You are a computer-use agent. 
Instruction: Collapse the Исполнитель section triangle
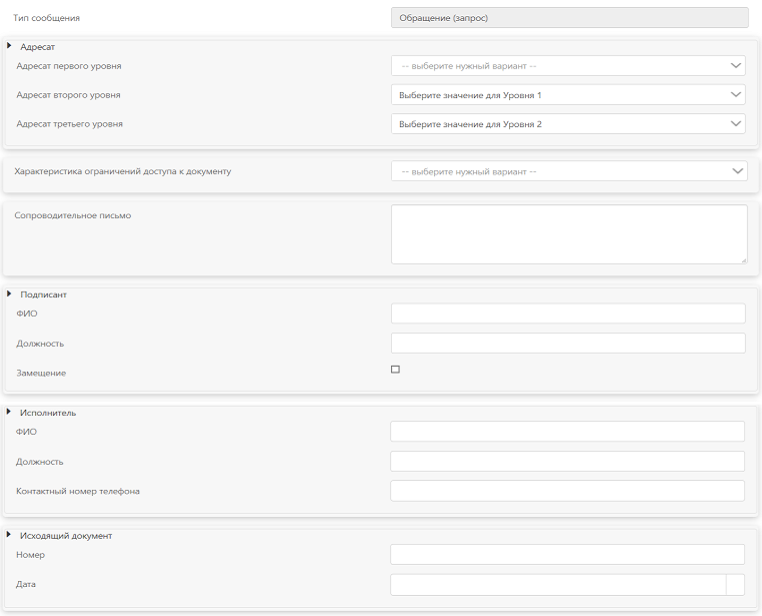click(10, 412)
